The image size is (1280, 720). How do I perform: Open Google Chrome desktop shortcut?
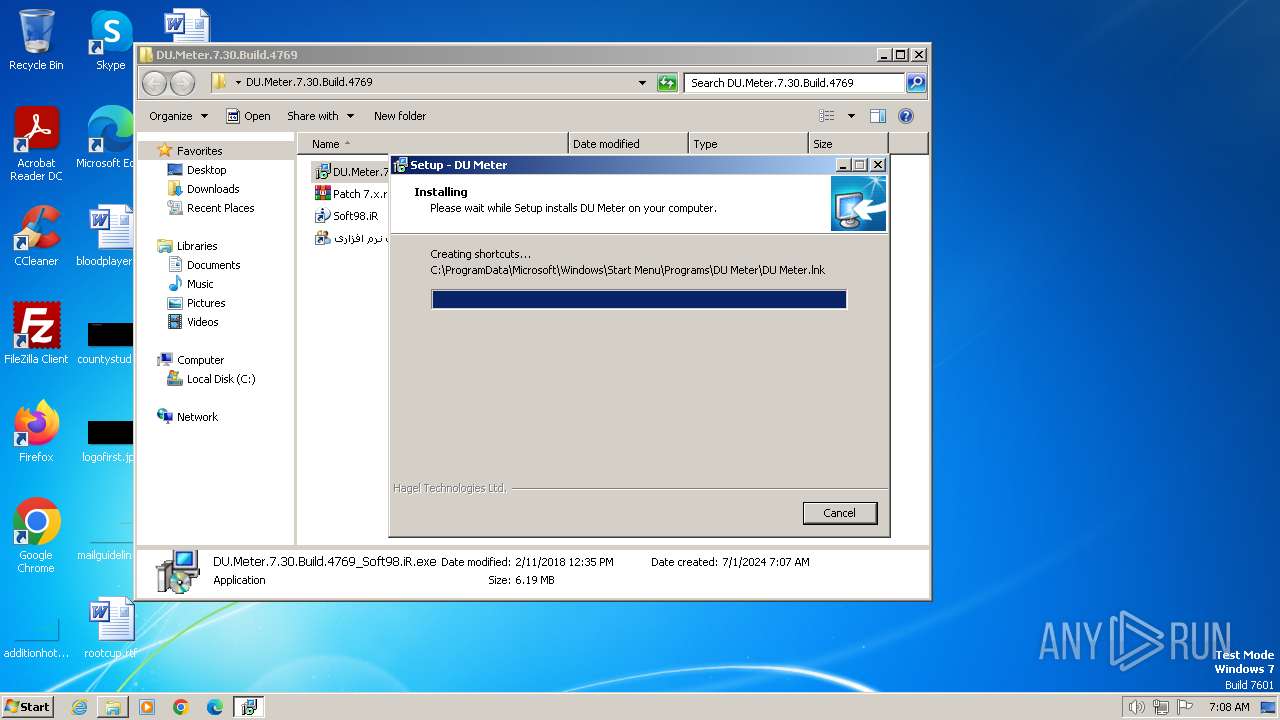[36, 535]
